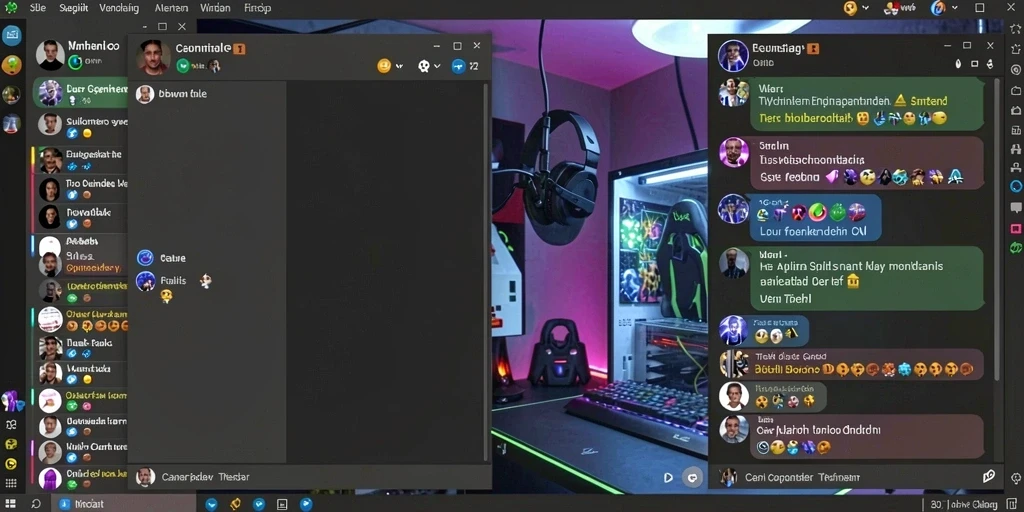The width and height of the screenshot is (1024, 512).
Task: Click the play arrow icon beside the round send button
Action: (668, 477)
